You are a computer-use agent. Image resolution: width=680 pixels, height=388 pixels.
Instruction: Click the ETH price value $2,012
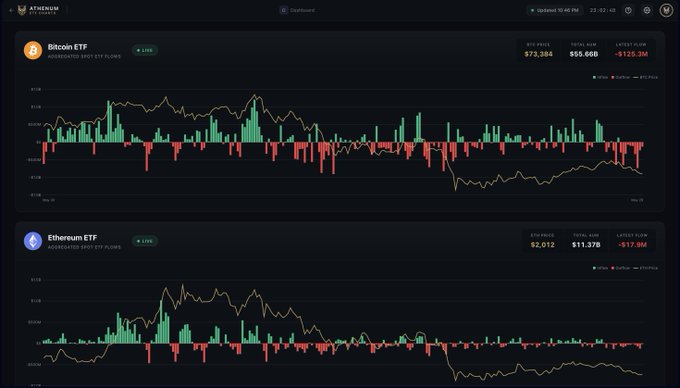coord(543,245)
